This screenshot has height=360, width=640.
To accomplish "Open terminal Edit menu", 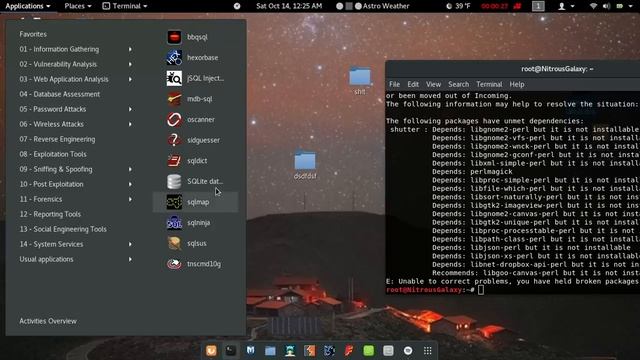I will [x=413, y=84].
